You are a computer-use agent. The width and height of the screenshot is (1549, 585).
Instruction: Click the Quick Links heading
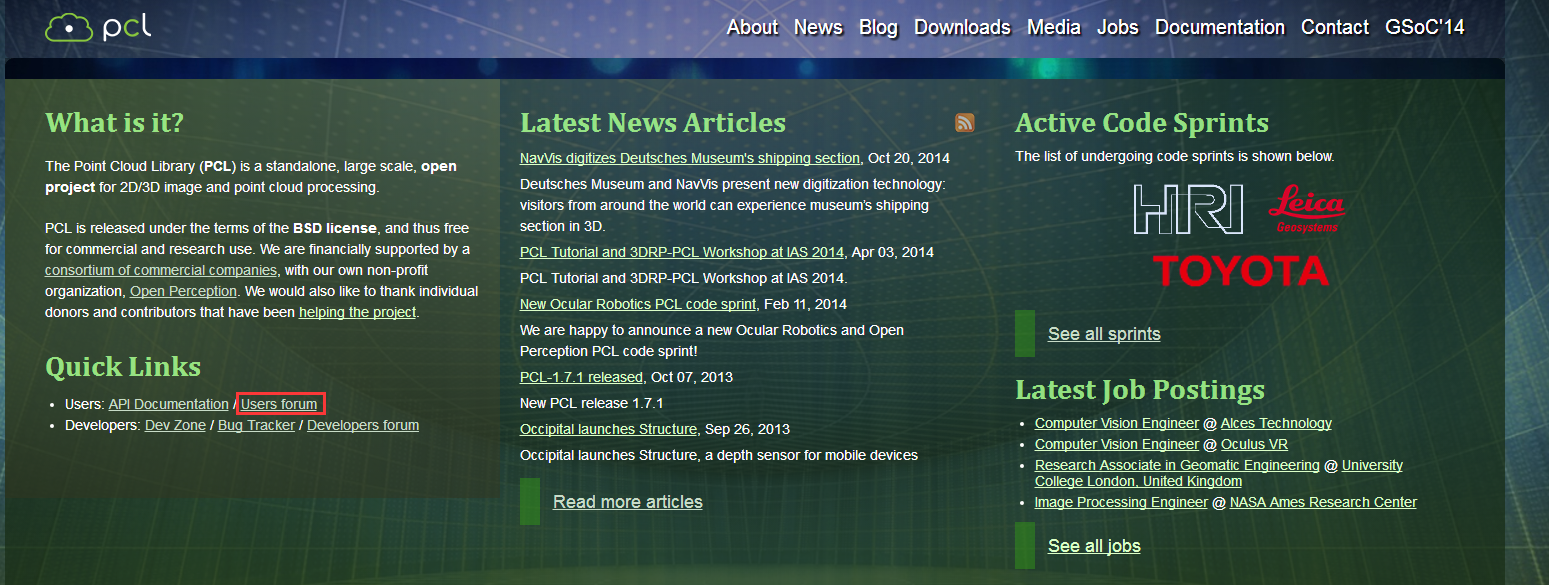click(123, 367)
